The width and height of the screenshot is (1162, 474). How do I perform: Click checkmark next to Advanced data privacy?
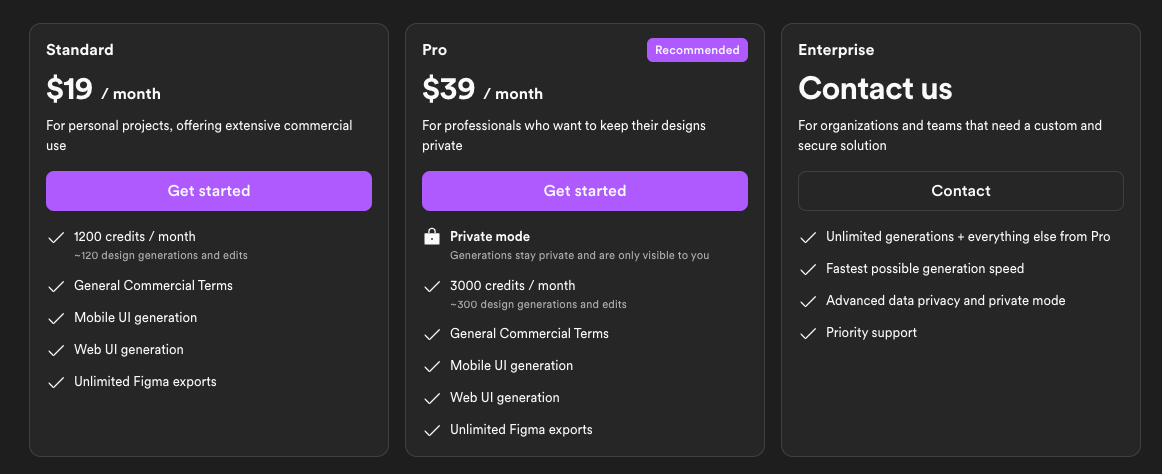click(x=808, y=301)
